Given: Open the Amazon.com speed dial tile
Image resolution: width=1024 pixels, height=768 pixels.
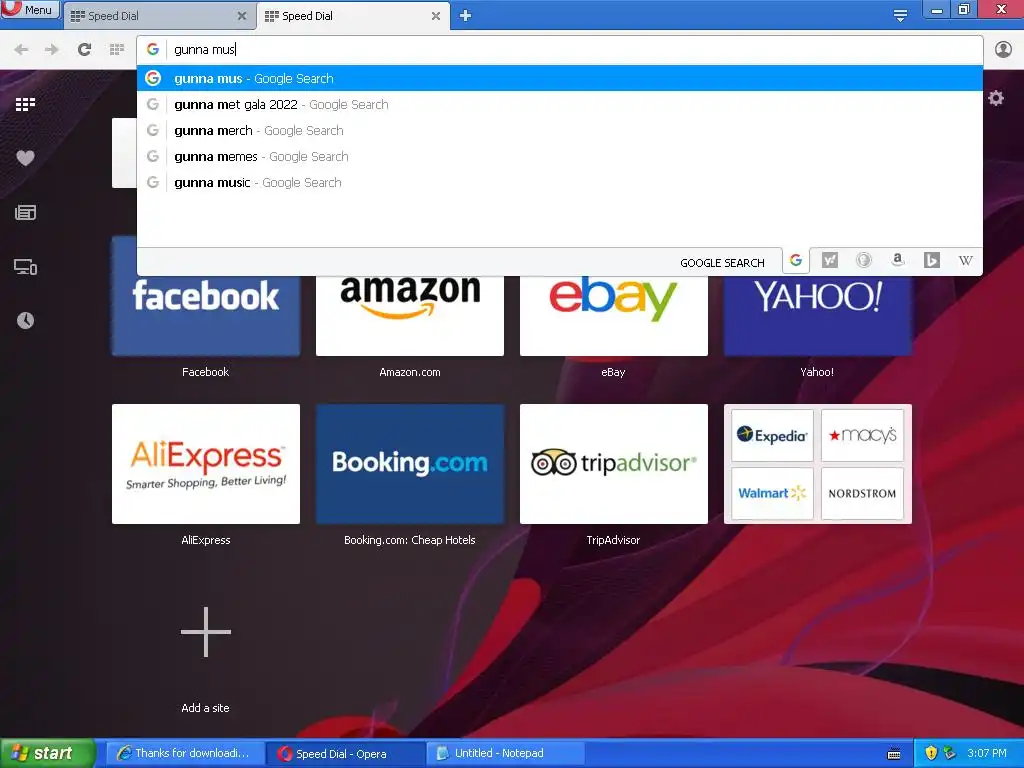Looking at the screenshot, I should [409, 315].
